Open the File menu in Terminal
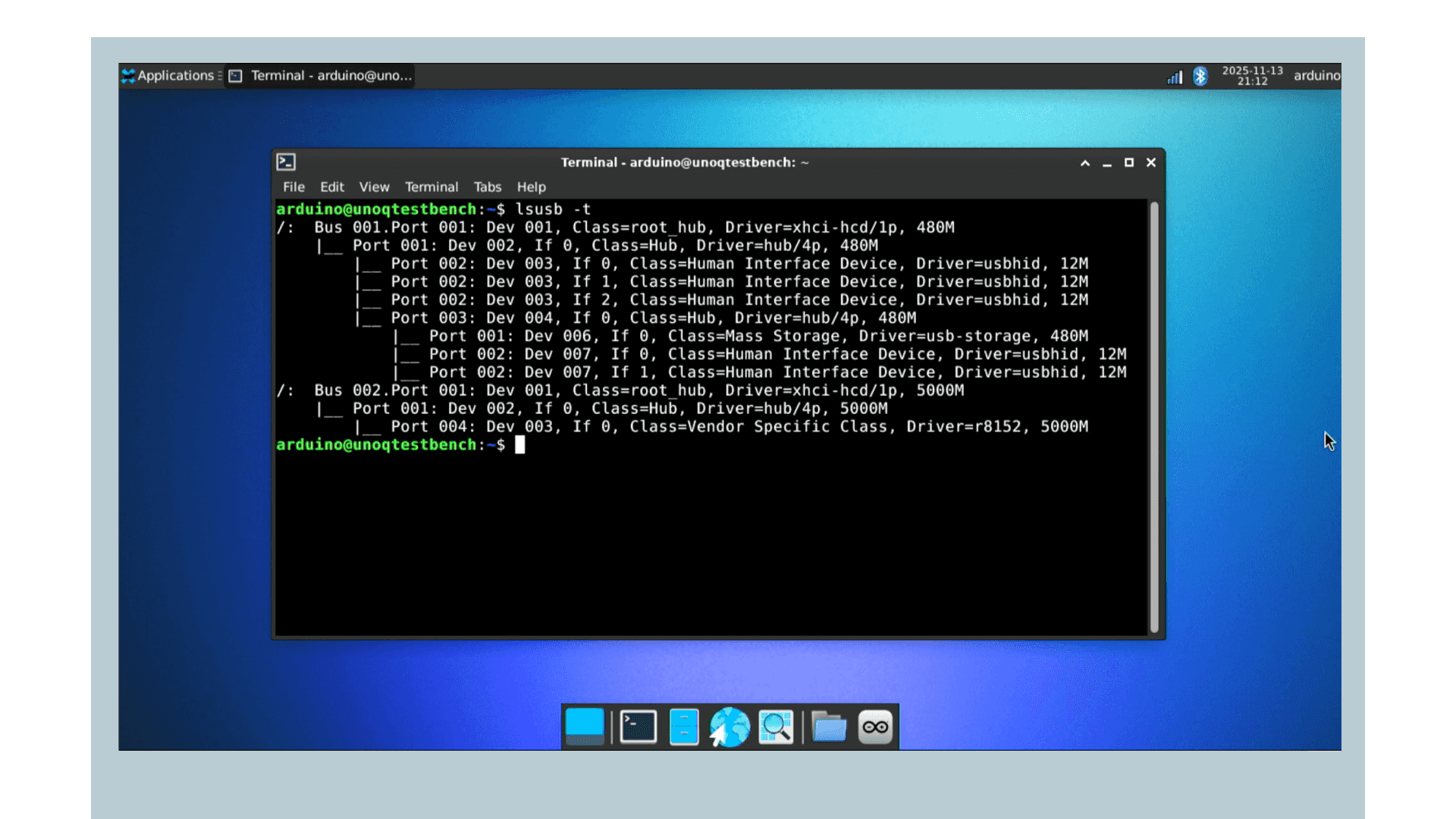 click(x=293, y=187)
